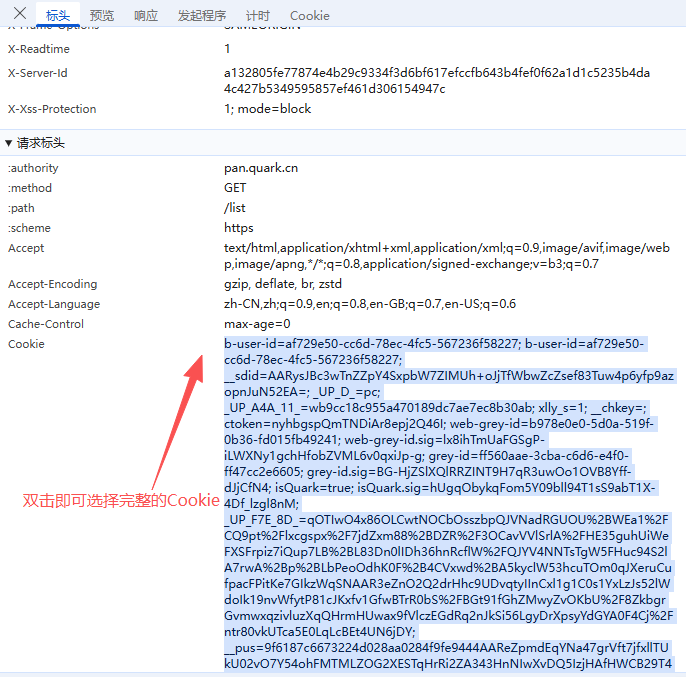Click the :scheme header name

[x=29, y=228]
